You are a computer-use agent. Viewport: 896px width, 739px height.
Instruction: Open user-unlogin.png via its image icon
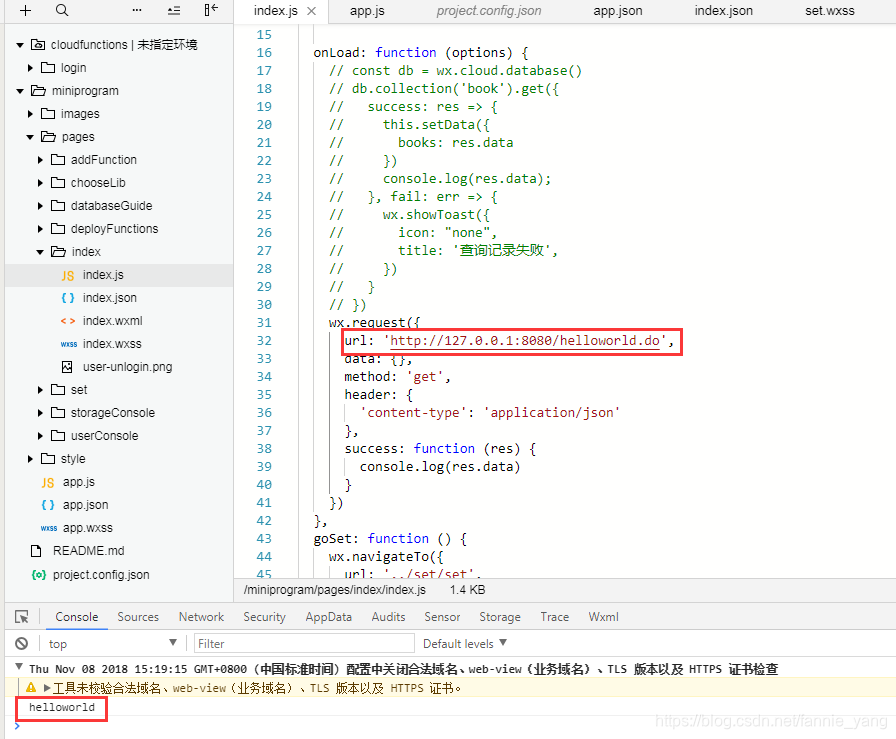click(67, 367)
